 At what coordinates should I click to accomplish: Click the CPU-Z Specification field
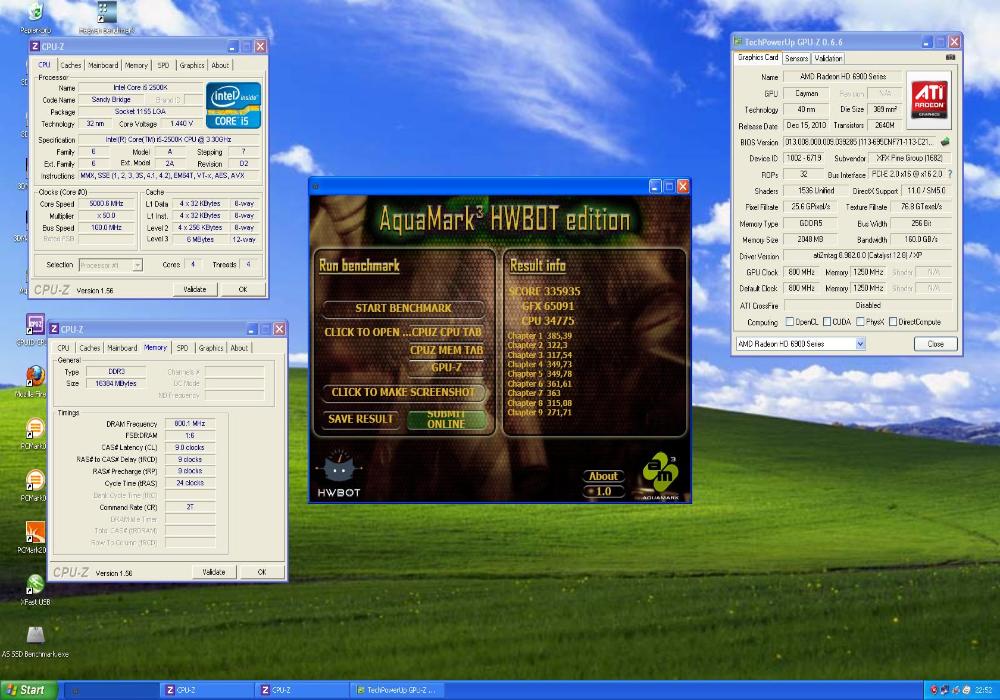tap(168, 140)
